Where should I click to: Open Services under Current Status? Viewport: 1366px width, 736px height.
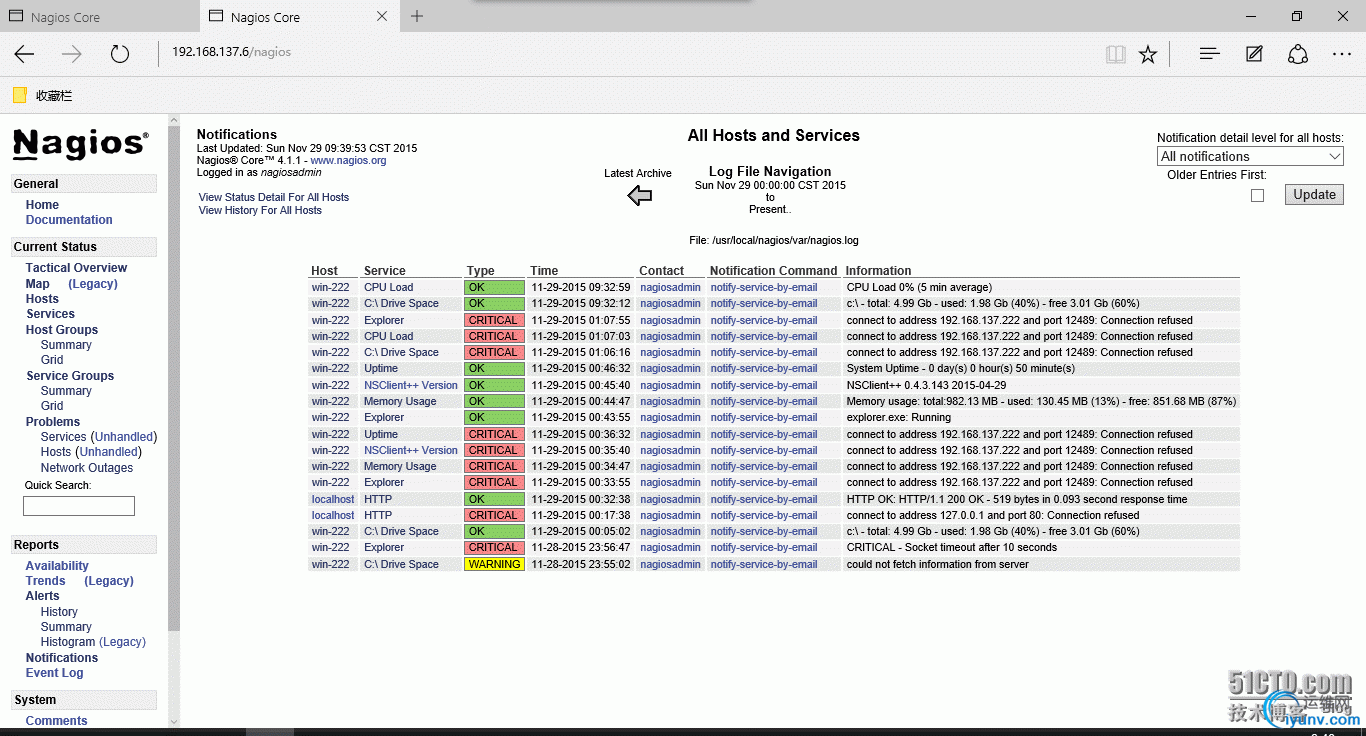coord(50,314)
